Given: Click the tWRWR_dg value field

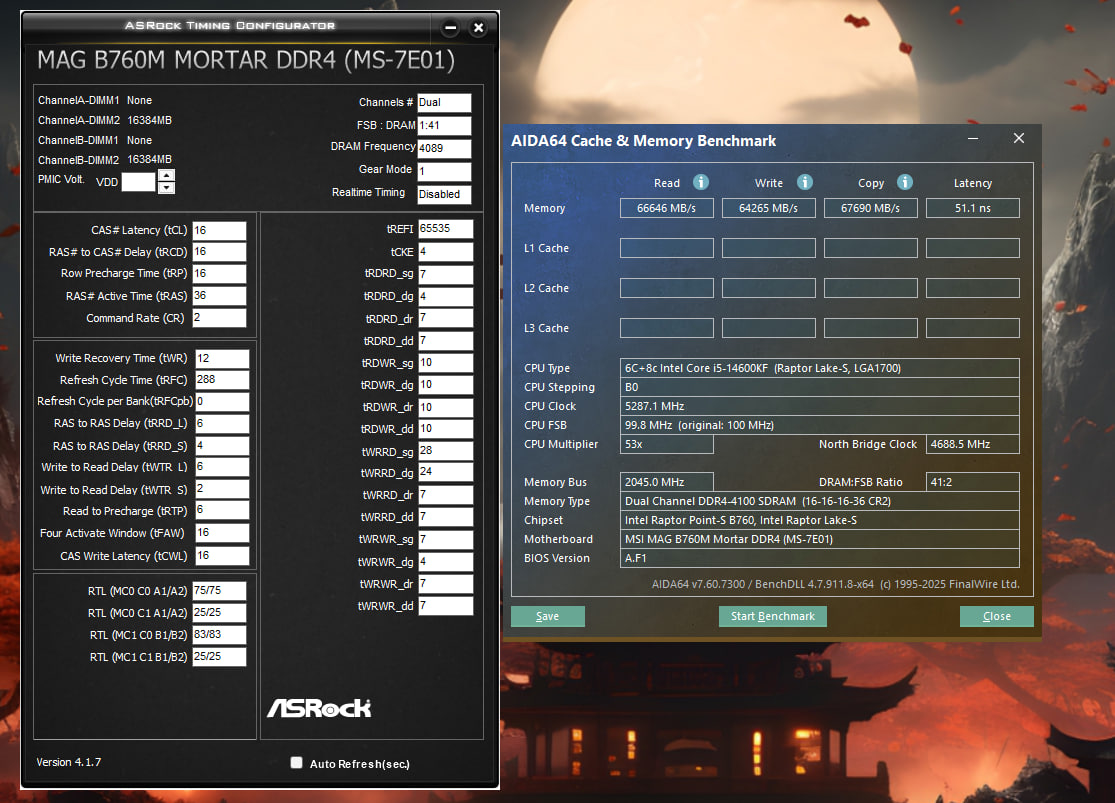Looking at the screenshot, I should [x=446, y=562].
